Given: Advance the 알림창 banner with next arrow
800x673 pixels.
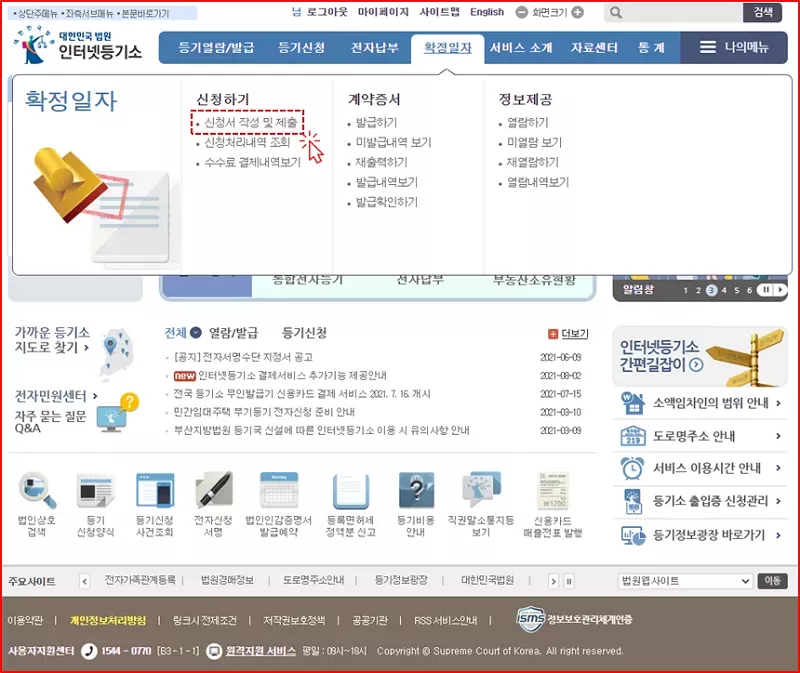Looking at the screenshot, I should (x=780, y=290).
